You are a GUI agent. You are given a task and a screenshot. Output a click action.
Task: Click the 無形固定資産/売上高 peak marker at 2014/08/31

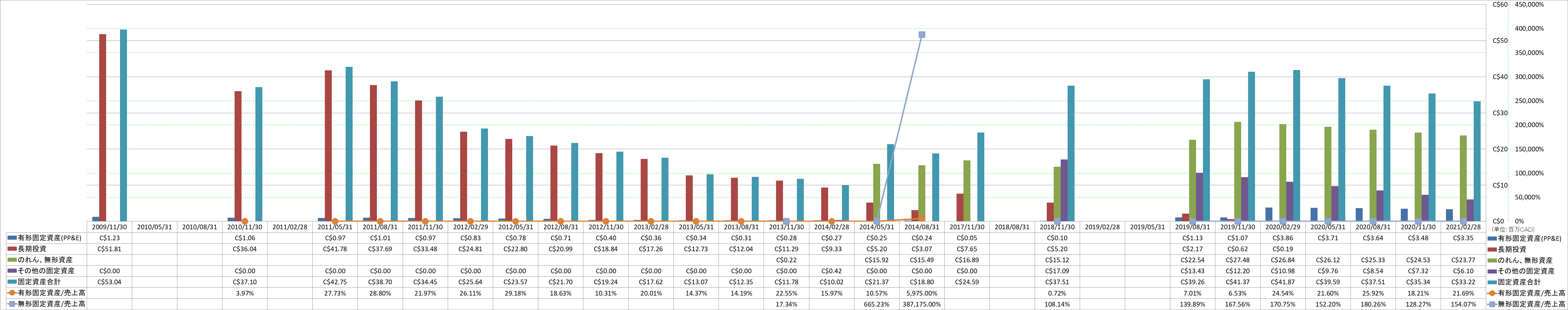click(x=922, y=35)
